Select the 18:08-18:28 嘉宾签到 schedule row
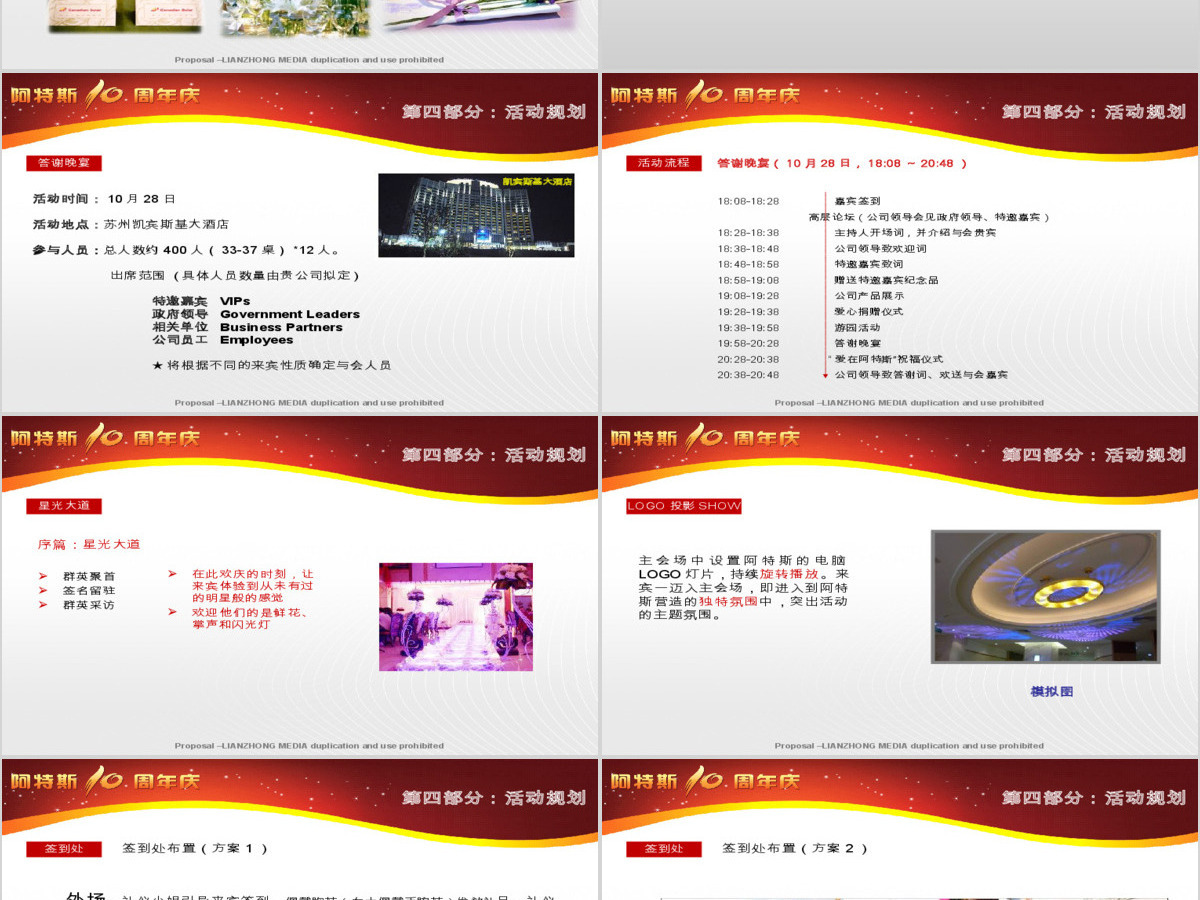This screenshot has height=900, width=1200. pos(799,201)
